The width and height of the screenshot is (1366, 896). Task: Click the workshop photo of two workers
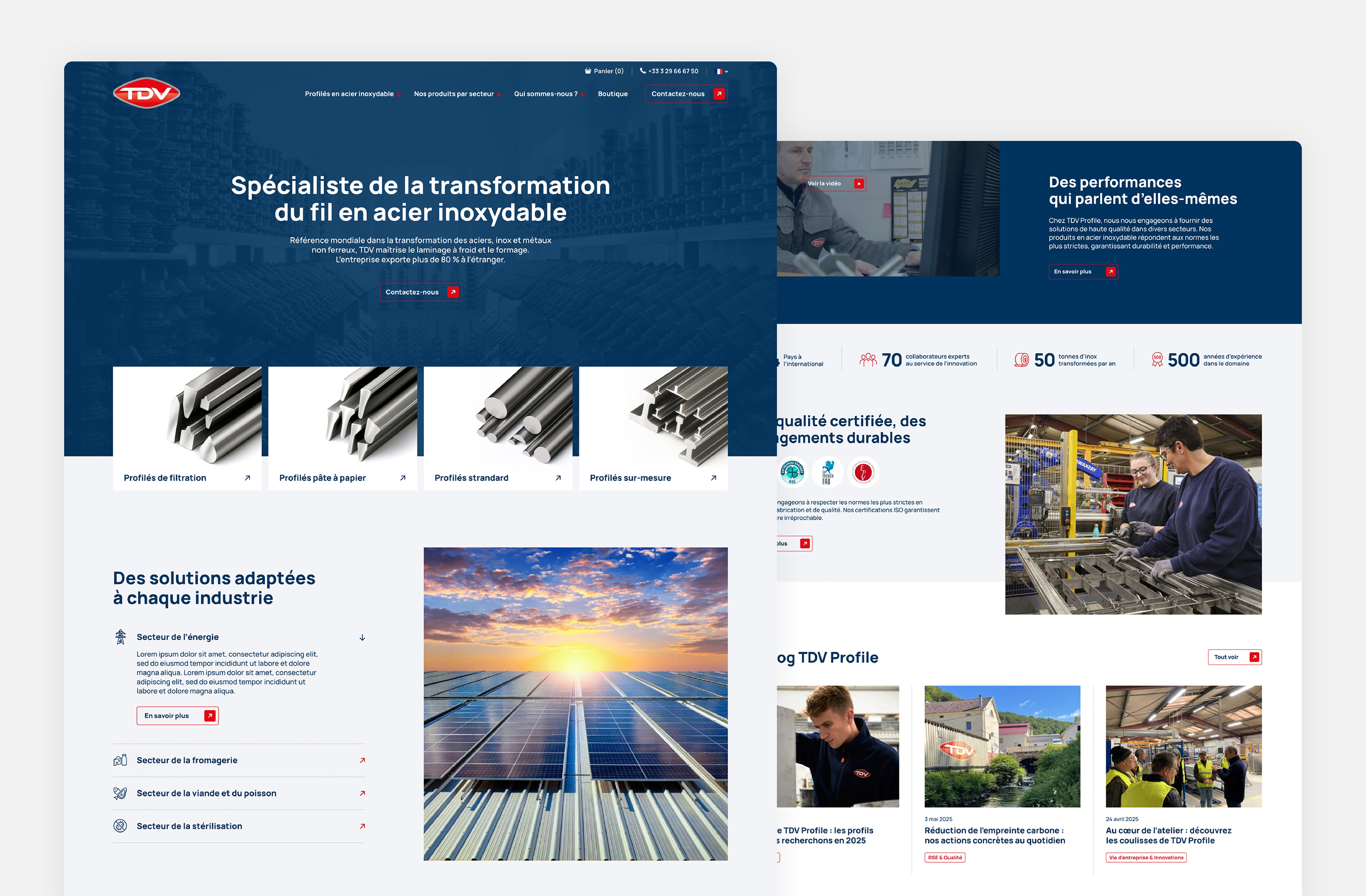(1134, 514)
